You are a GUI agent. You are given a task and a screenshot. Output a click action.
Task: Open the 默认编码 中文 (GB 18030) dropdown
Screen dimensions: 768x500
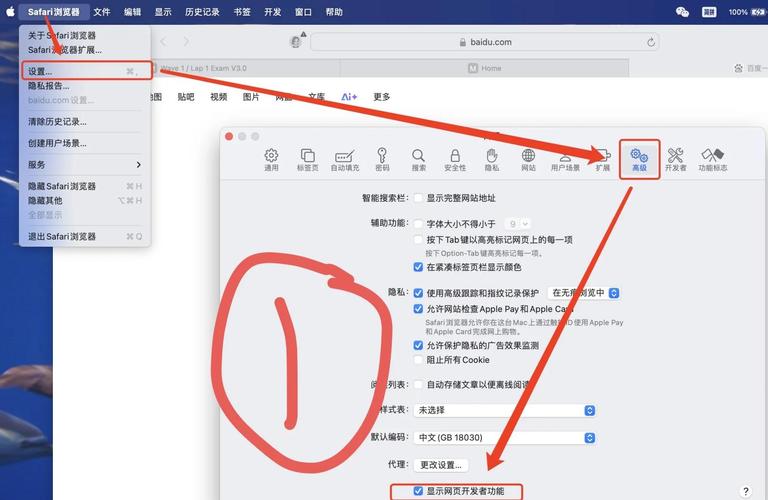pyautogui.click(x=504, y=437)
